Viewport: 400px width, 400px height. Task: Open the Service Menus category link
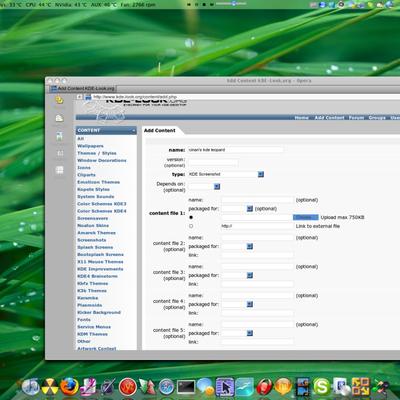[x=94, y=327]
